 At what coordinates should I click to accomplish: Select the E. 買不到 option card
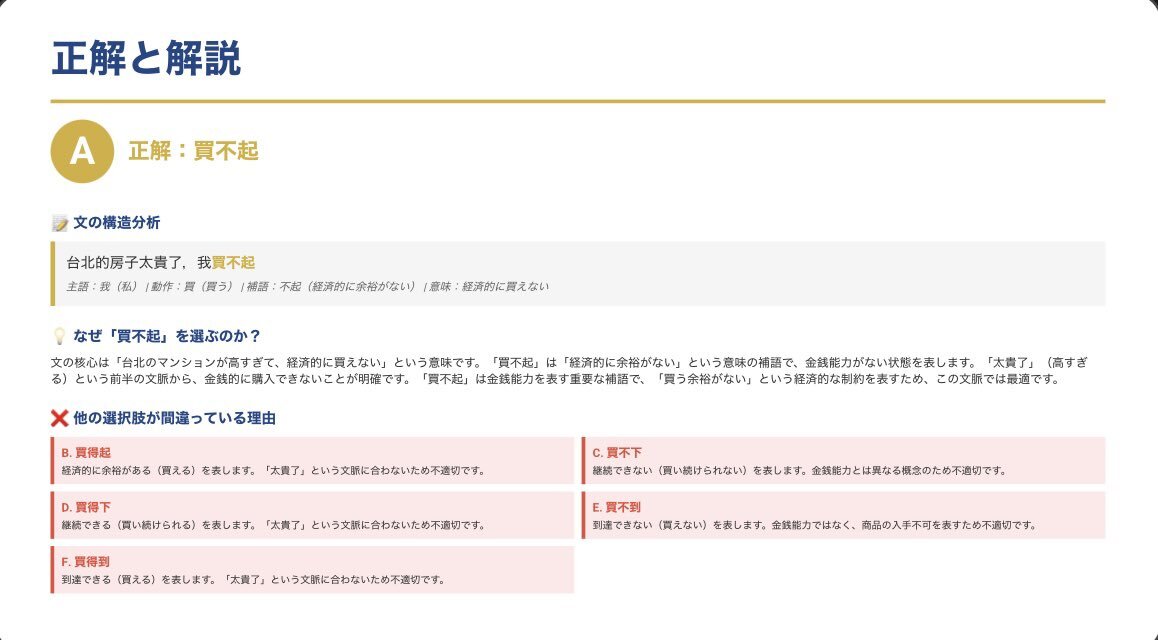pyautogui.click(x=843, y=515)
